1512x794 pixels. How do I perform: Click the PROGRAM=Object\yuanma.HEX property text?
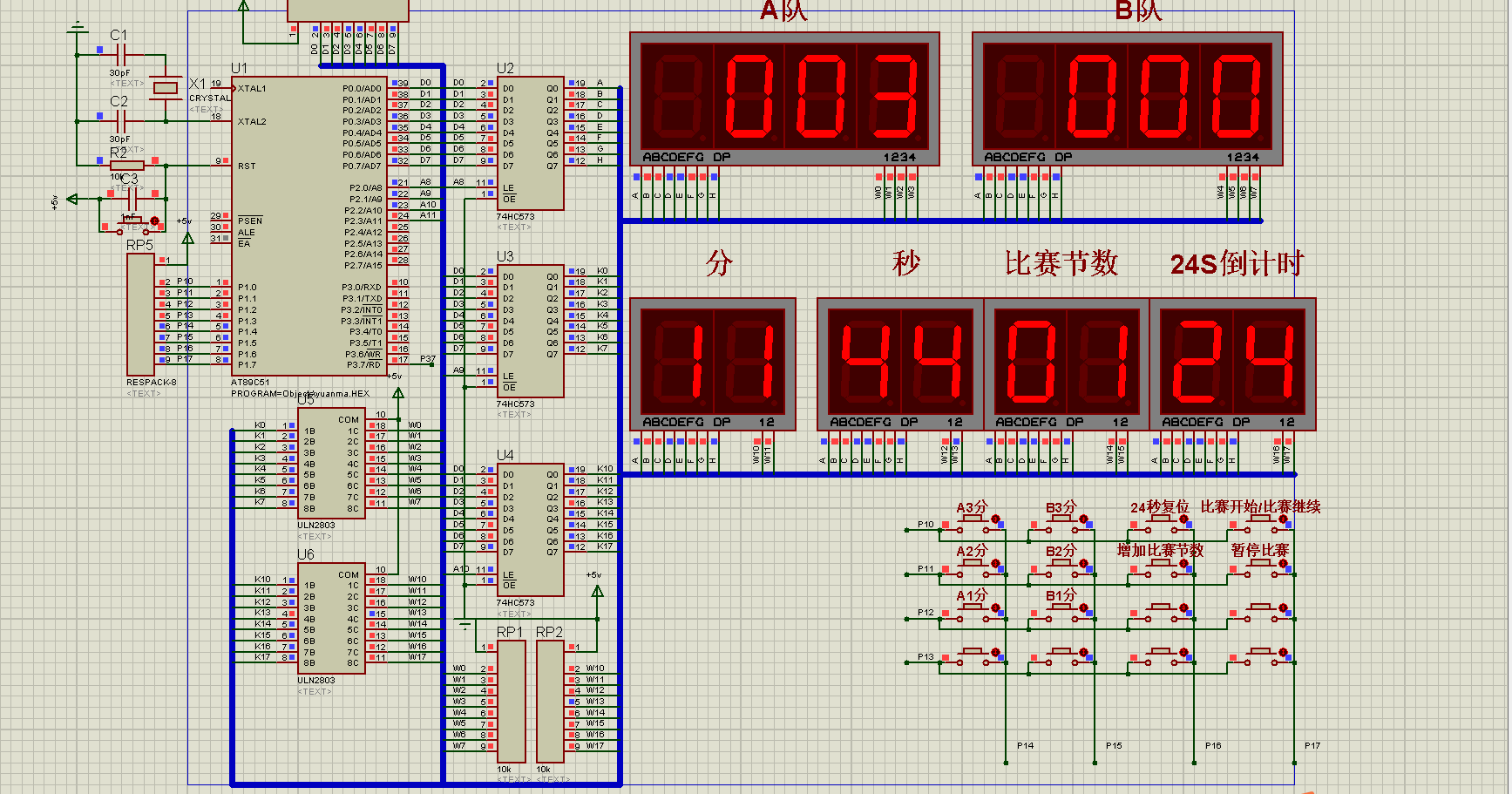(301, 394)
